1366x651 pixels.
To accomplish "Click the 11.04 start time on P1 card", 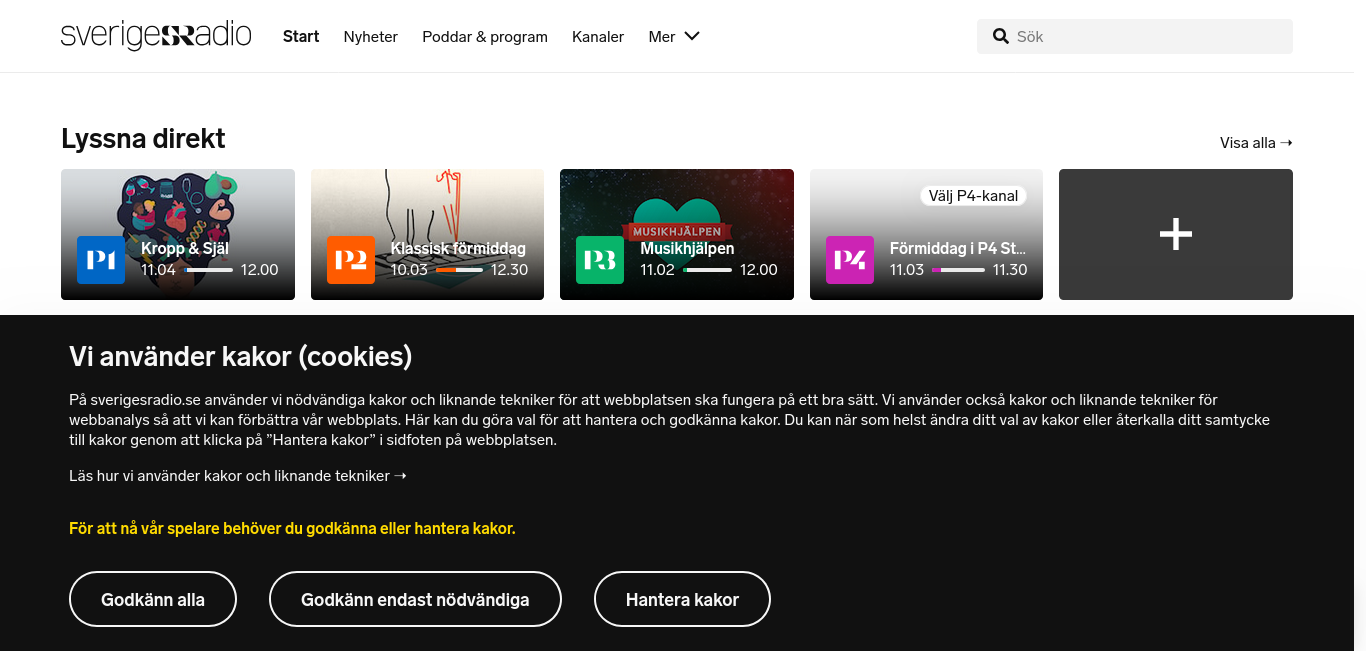I will click(x=158, y=270).
